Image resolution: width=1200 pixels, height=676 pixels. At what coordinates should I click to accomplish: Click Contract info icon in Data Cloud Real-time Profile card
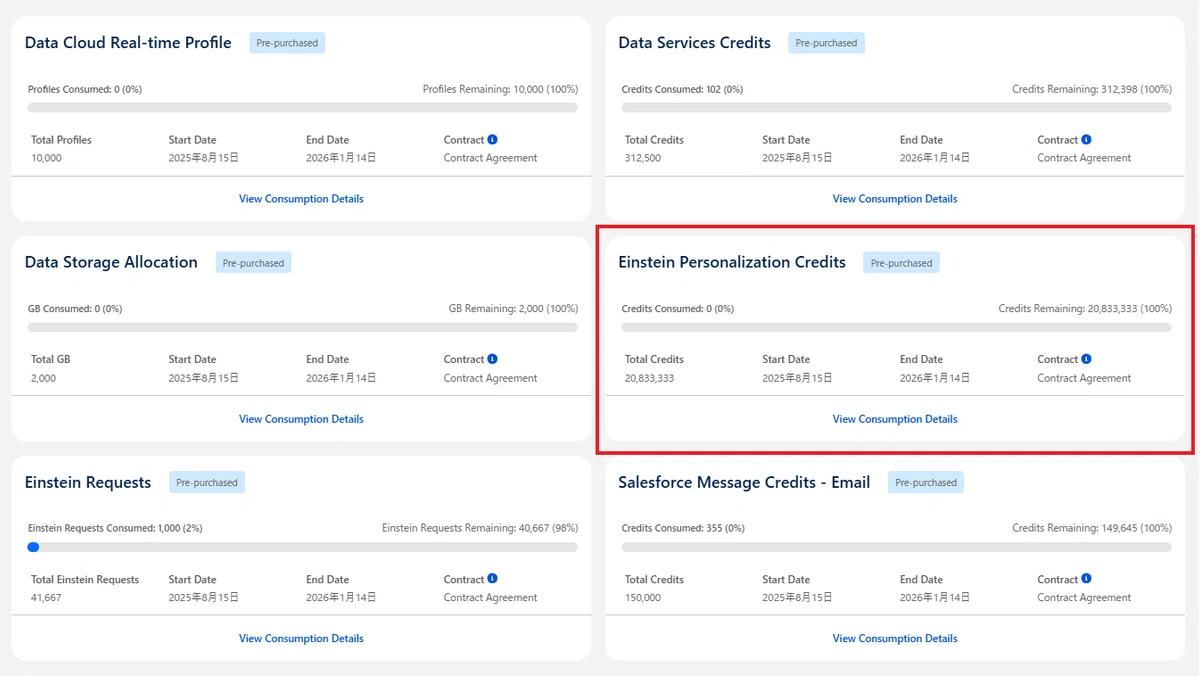[x=493, y=140]
